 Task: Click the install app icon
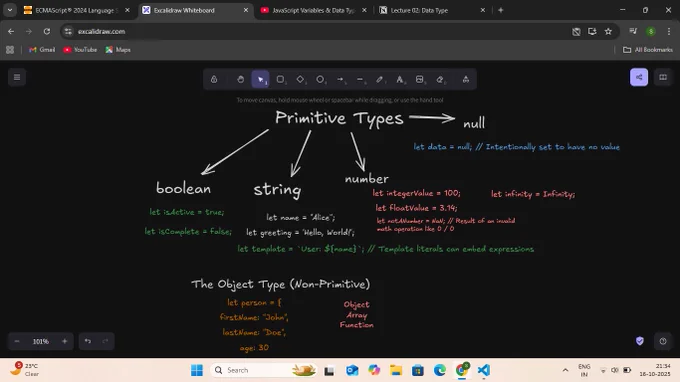point(592,31)
